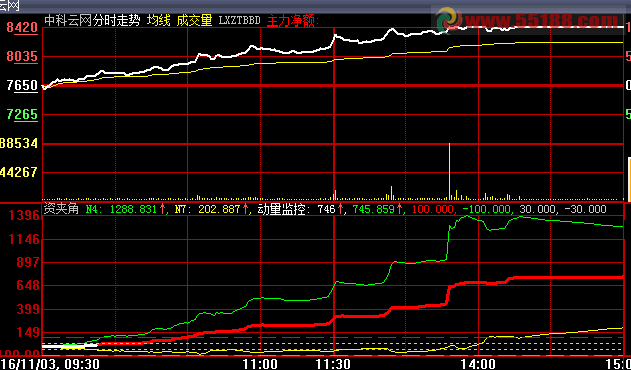The image size is (631, 370).
Task: Click the 399 indicator axis value
Action: click(28, 309)
